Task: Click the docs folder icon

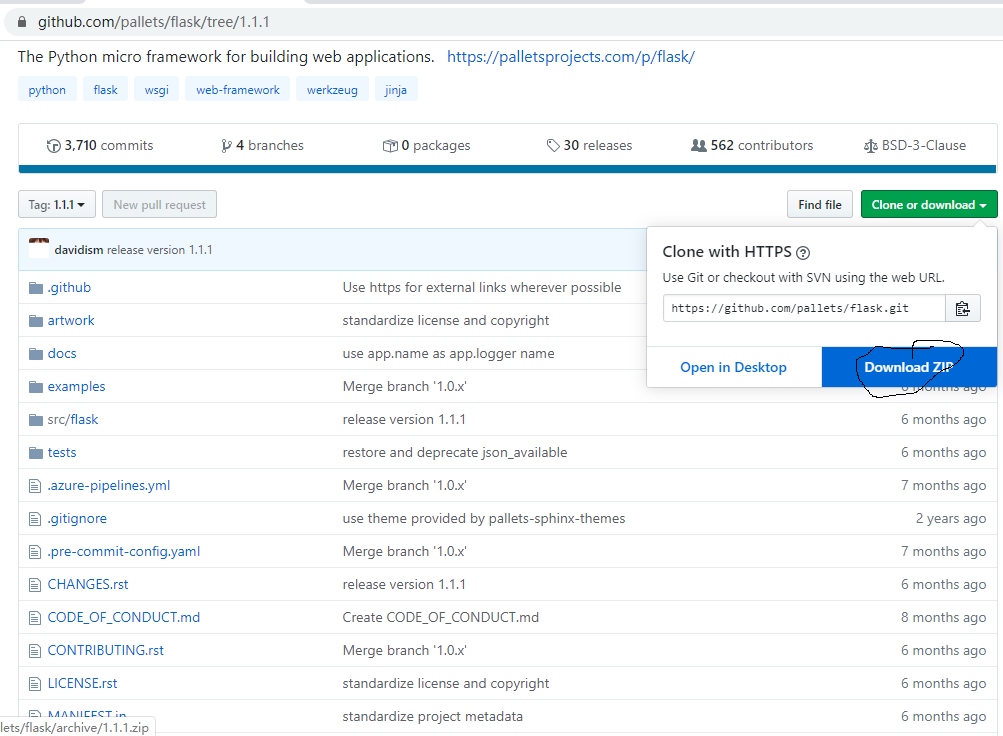Action: [x=36, y=354]
